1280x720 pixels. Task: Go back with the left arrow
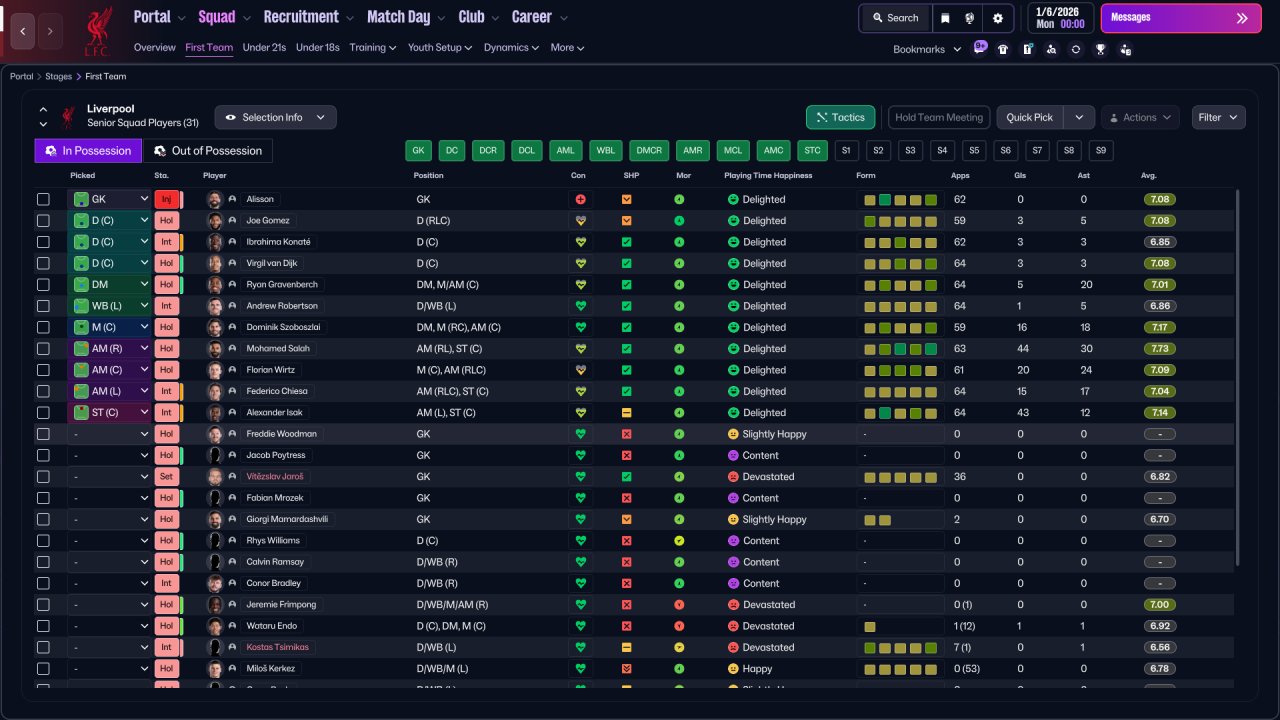[23, 31]
